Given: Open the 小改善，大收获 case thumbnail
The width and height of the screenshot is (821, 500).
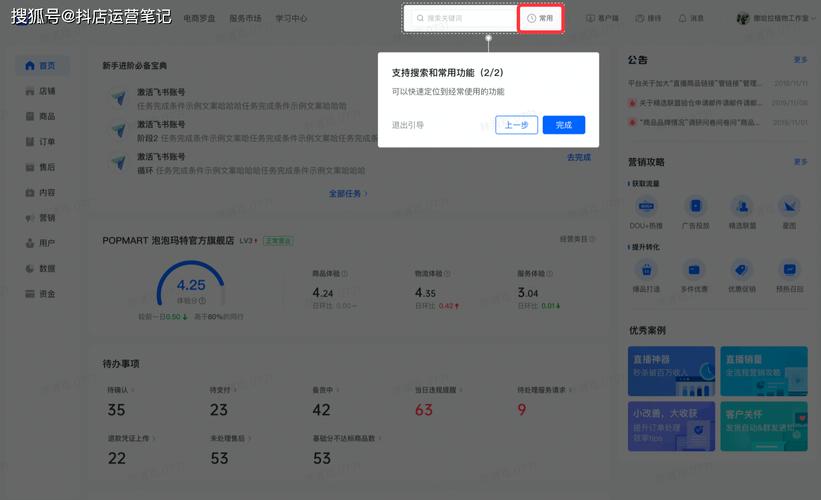Looking at the screenshot, I should tap(671, 426).
